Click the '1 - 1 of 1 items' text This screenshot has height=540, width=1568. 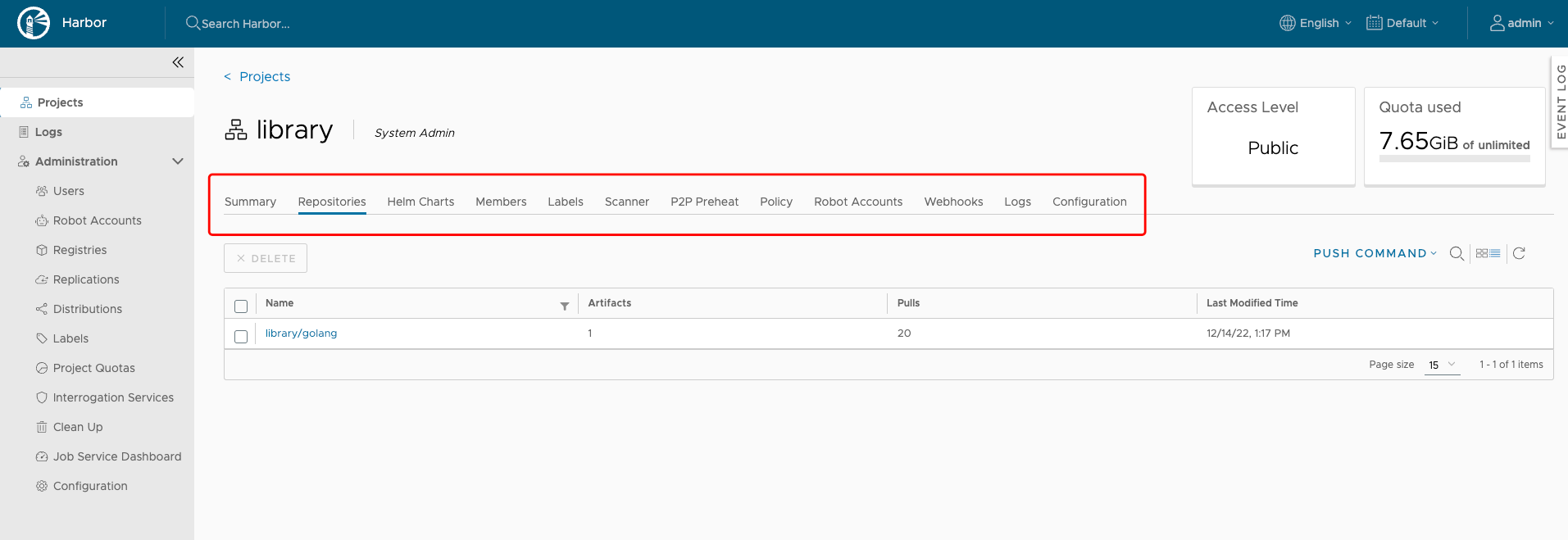coord(1511,365)
